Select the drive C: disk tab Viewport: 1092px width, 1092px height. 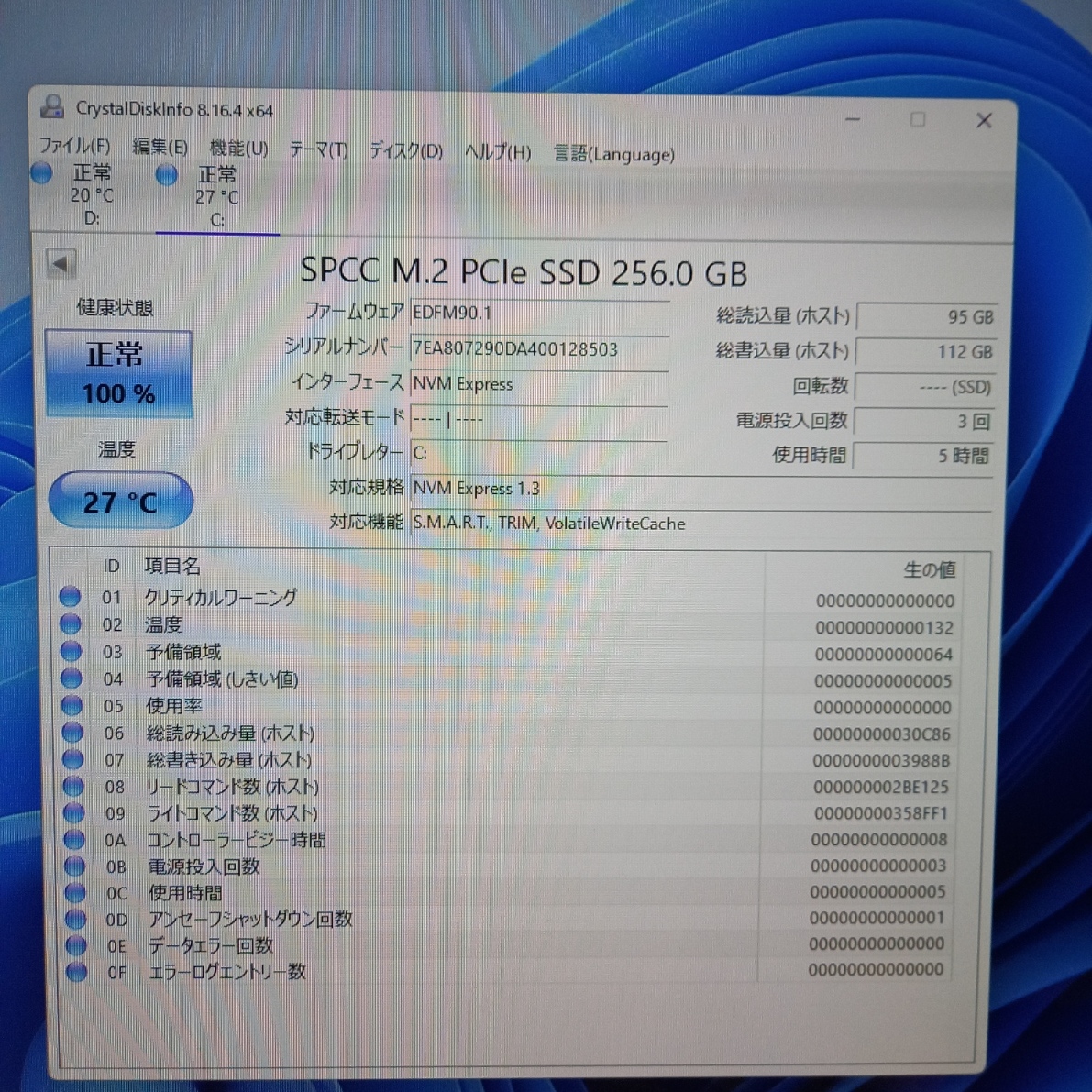(217, 197)
